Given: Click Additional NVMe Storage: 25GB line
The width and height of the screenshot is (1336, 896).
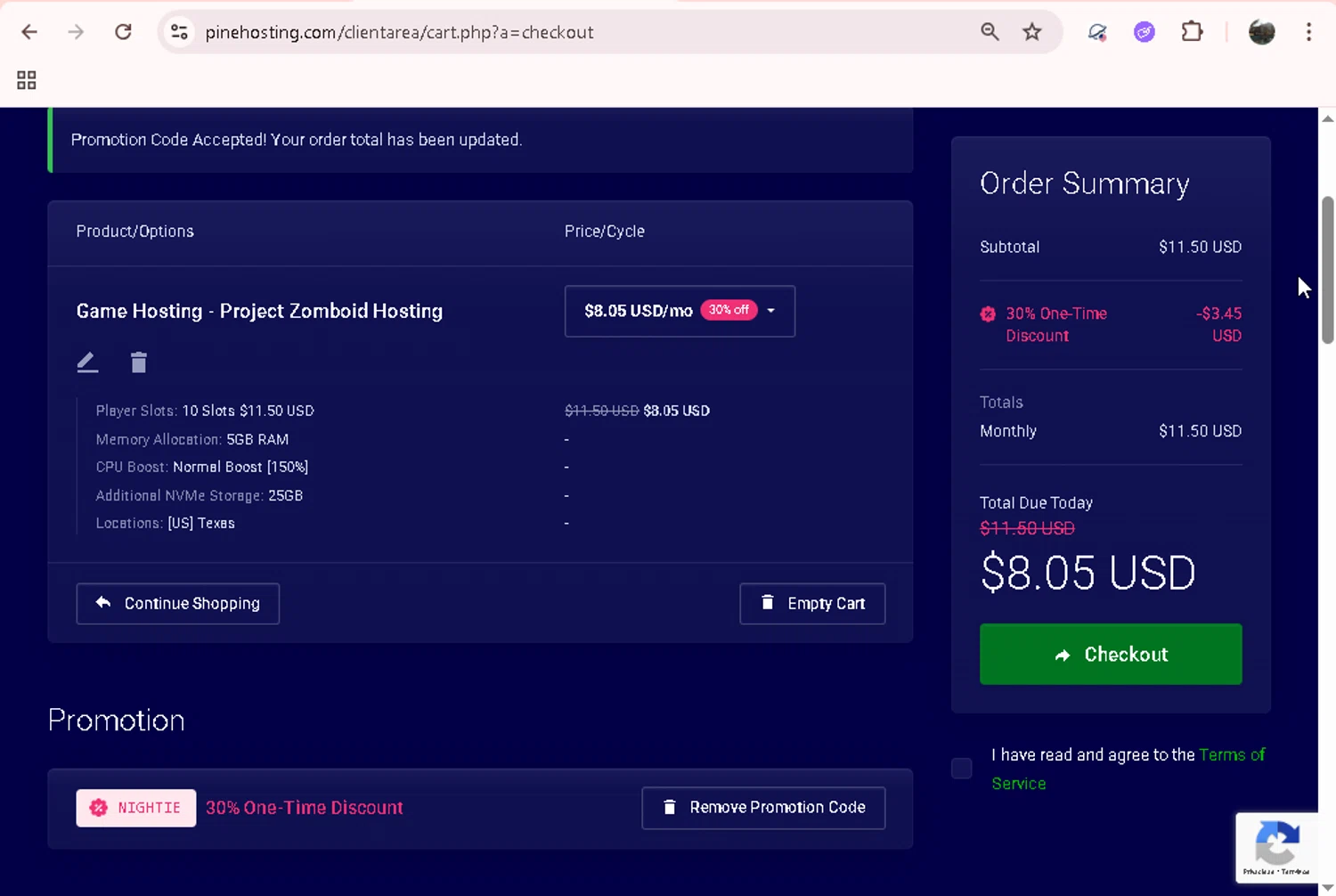Looking at the screenshot, I should tap(200, 495).
